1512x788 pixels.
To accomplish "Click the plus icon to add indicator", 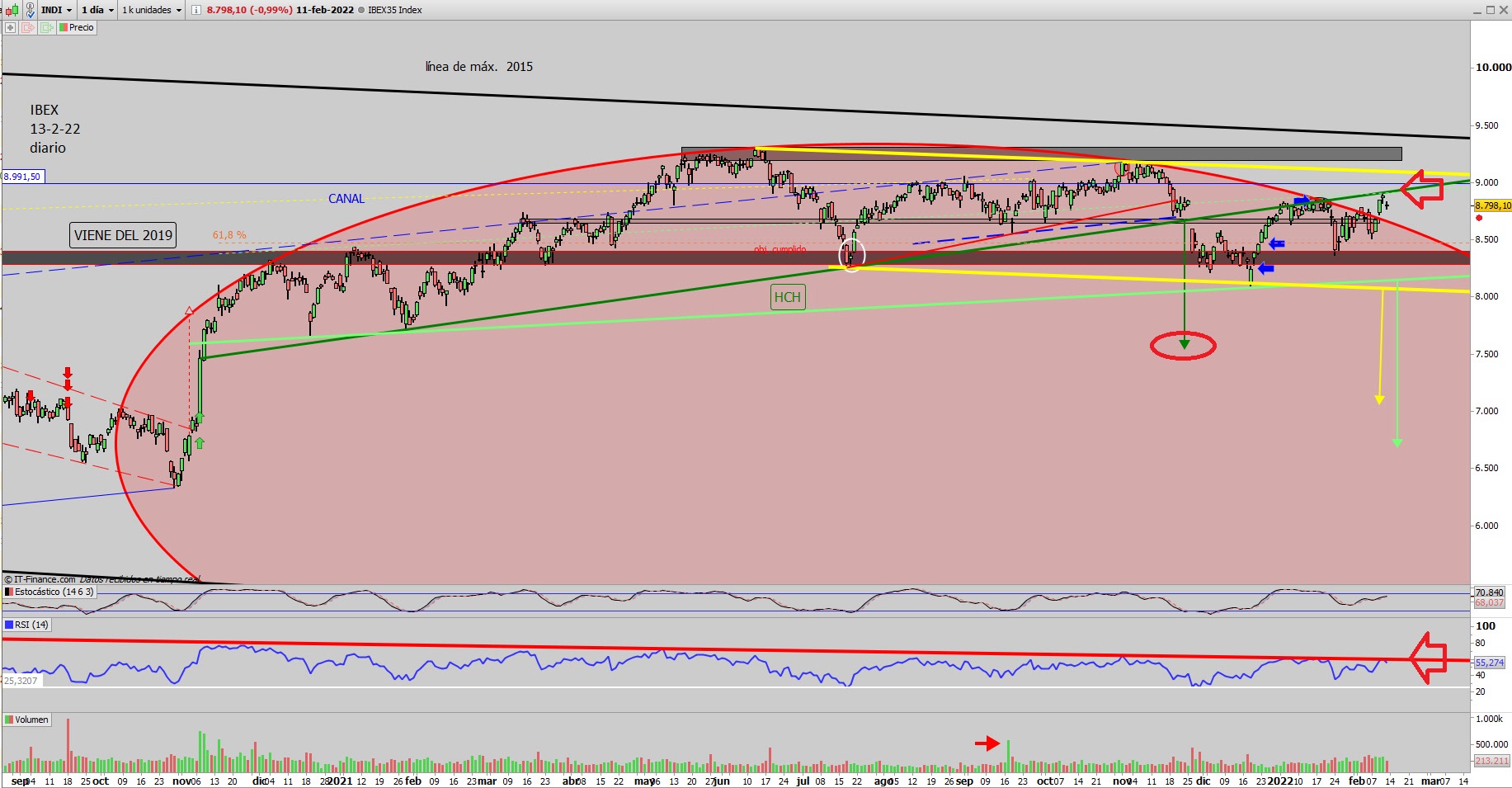I will pyautogui.click(x=10, y=27).
